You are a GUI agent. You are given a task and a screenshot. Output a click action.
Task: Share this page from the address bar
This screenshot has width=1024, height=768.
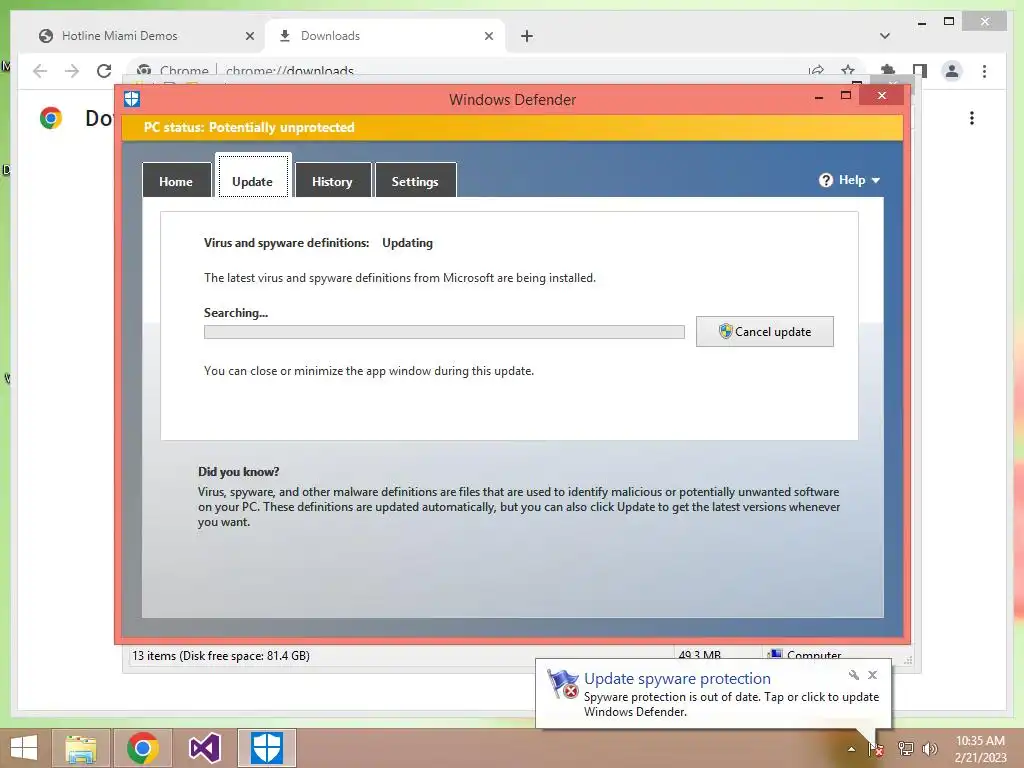point(816,70)
